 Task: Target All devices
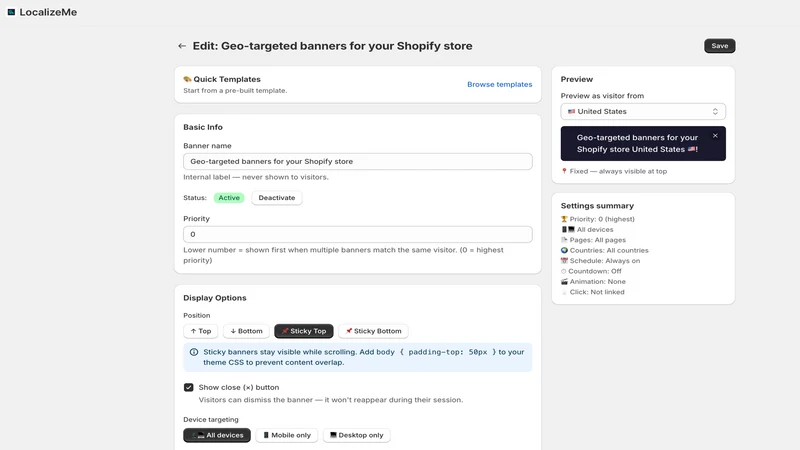click(217, 435)
